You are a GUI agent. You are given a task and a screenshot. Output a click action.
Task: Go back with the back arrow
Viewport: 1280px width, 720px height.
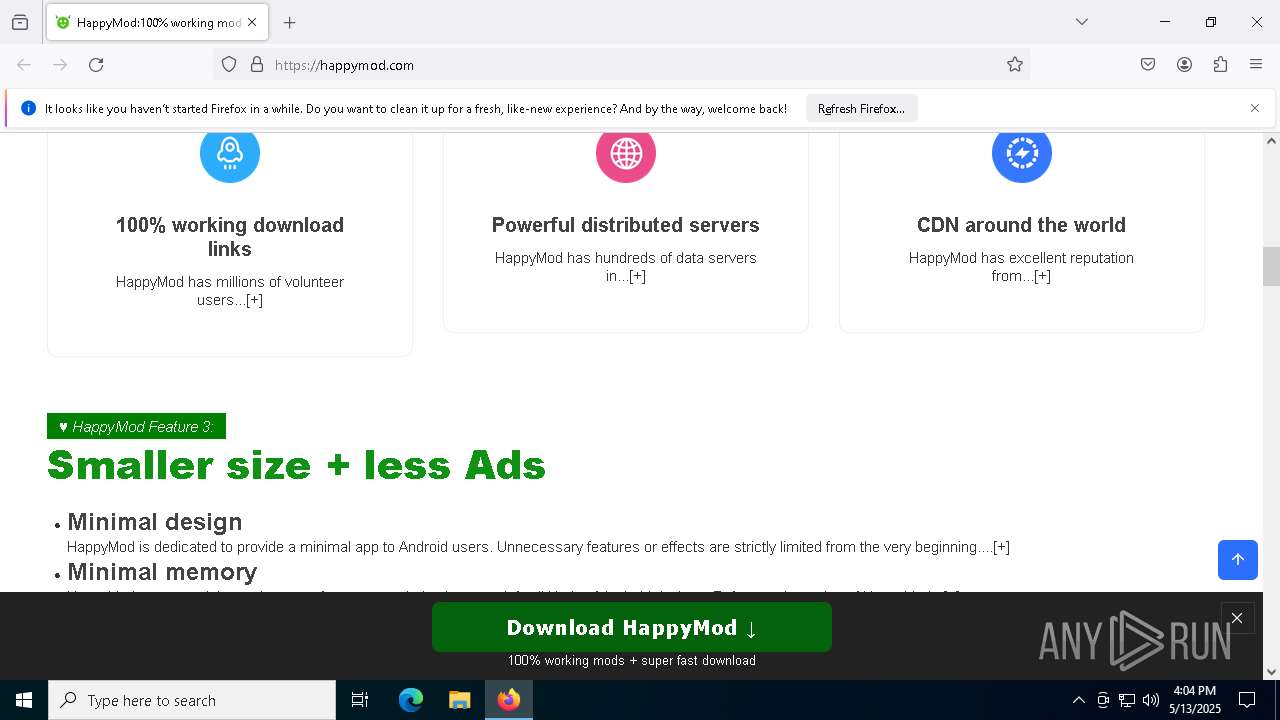[24, 65]
